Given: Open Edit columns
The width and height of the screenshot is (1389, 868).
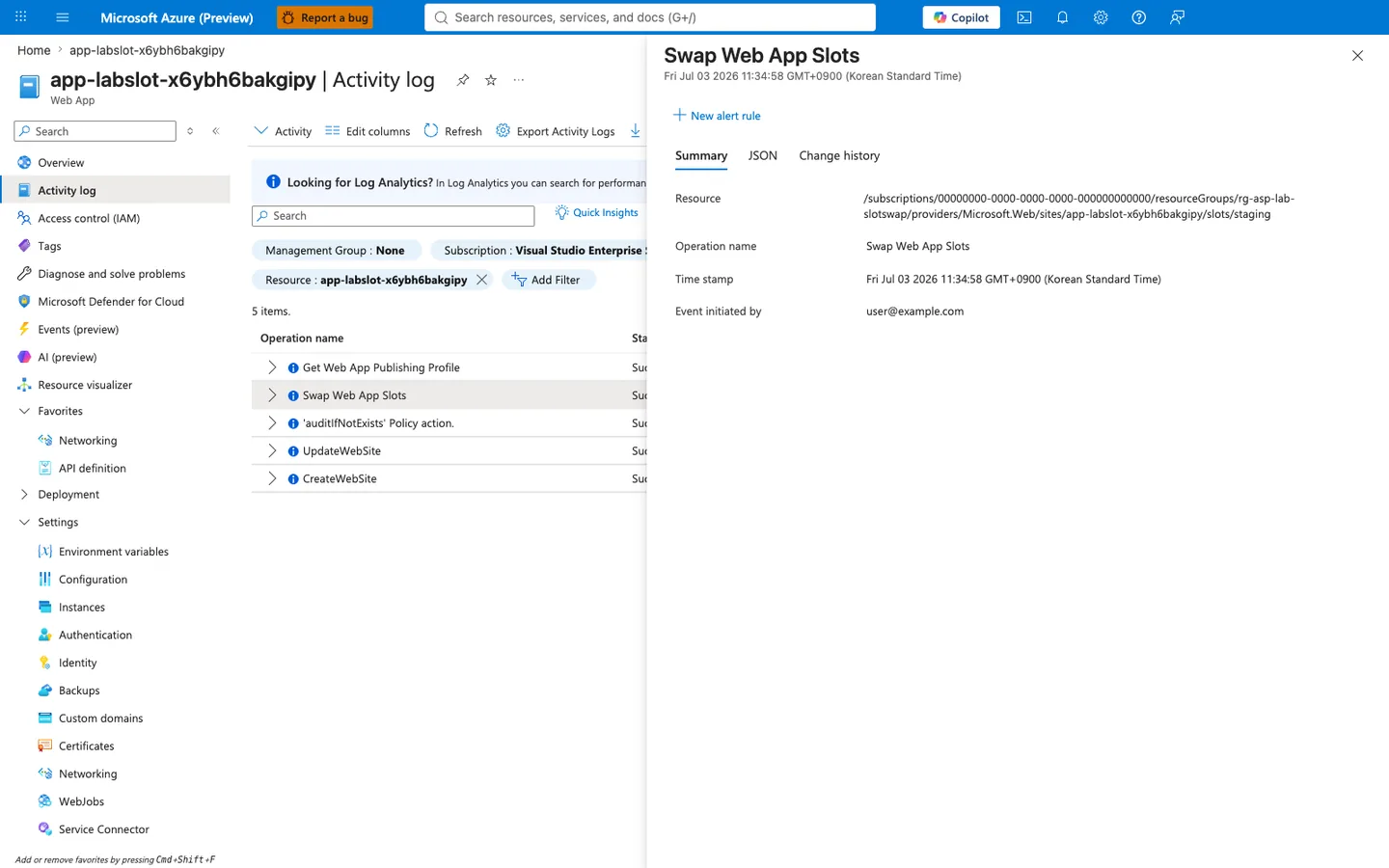Looking at the screenshot, I should point(368,131).
